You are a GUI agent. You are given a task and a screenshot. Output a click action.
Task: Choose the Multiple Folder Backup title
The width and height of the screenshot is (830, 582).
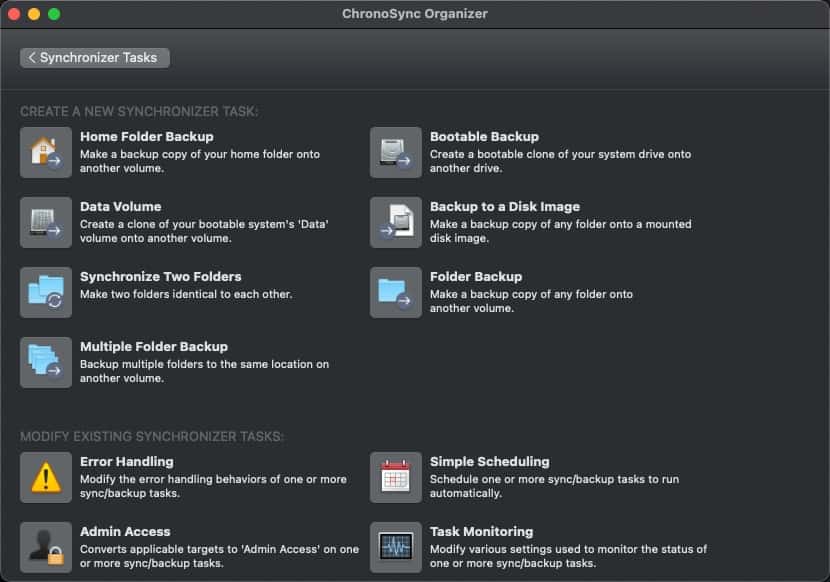pyautogui.click(x=154, y=346)
